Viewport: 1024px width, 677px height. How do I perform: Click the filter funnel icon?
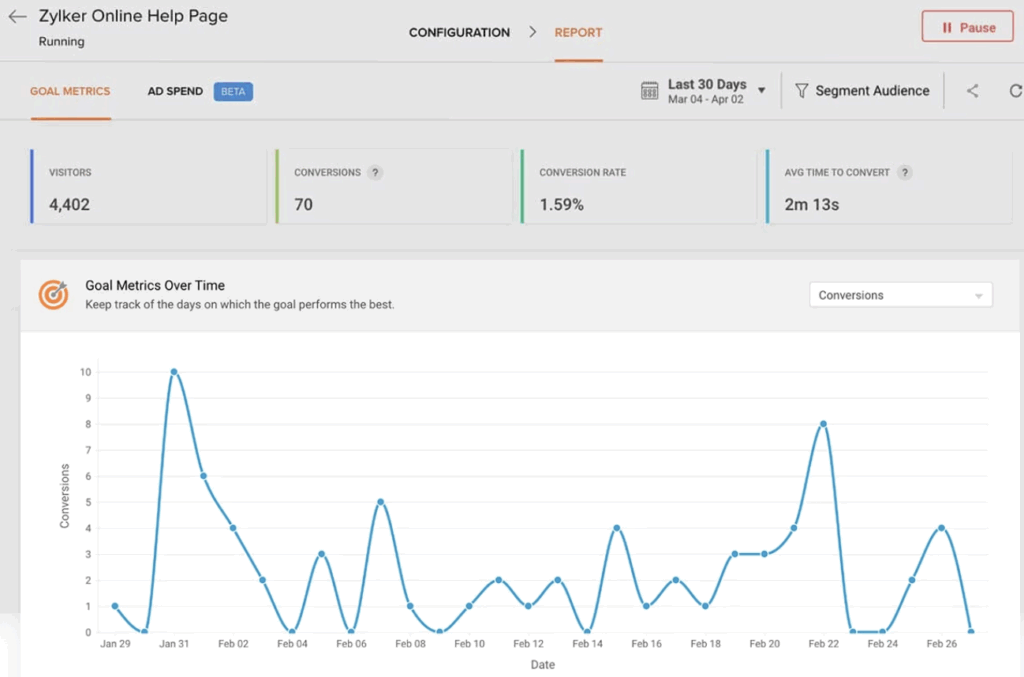point(801,91)
